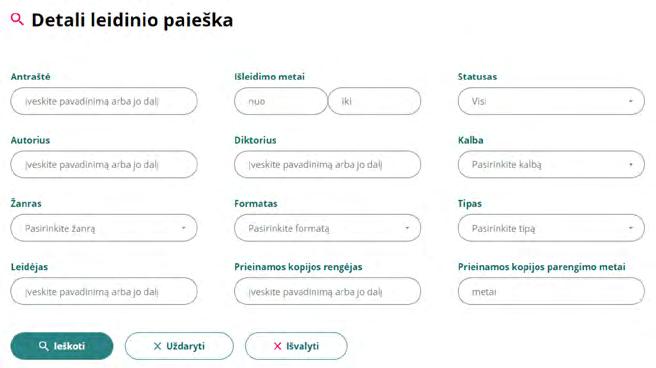The image size is (656, 368).
Task: Expand the Statusas dropdown arrow
Action: [x=630, y=101]
